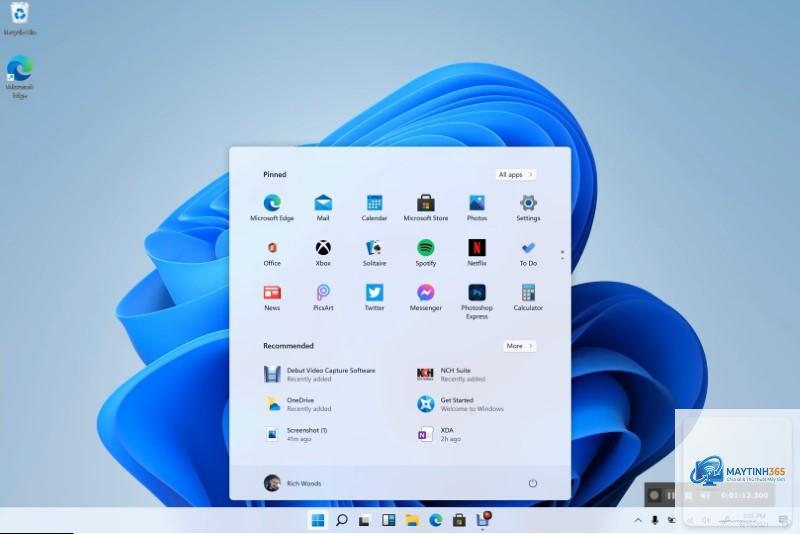800x534 pixels.
Task: Open the Recycle Bin desktop icon
Action: 19,18
